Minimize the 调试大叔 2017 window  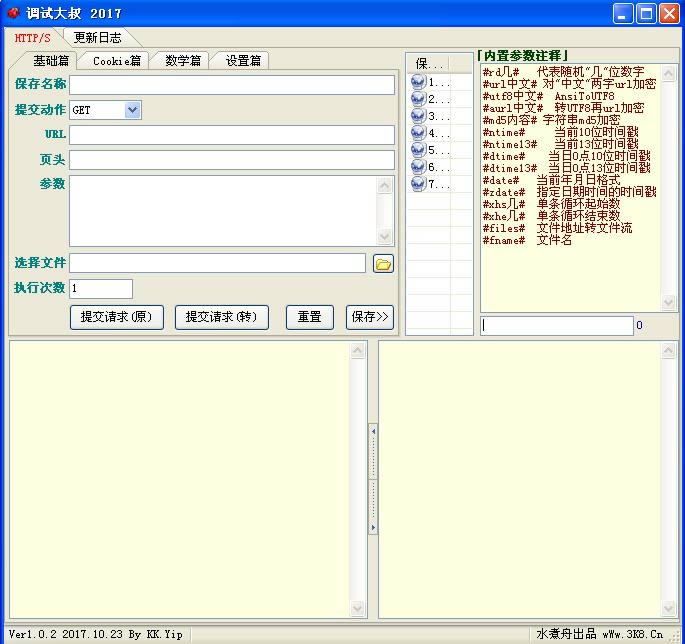point(623,14)
